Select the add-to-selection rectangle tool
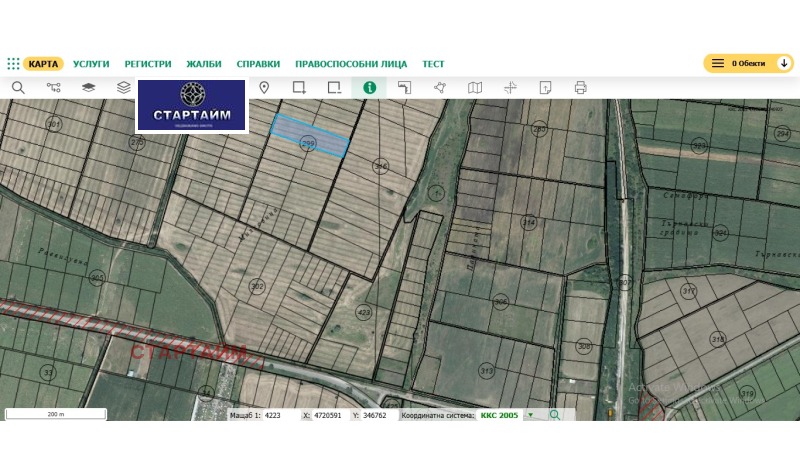800x449 pixels. pyautogui.click(x=299, y=88)
